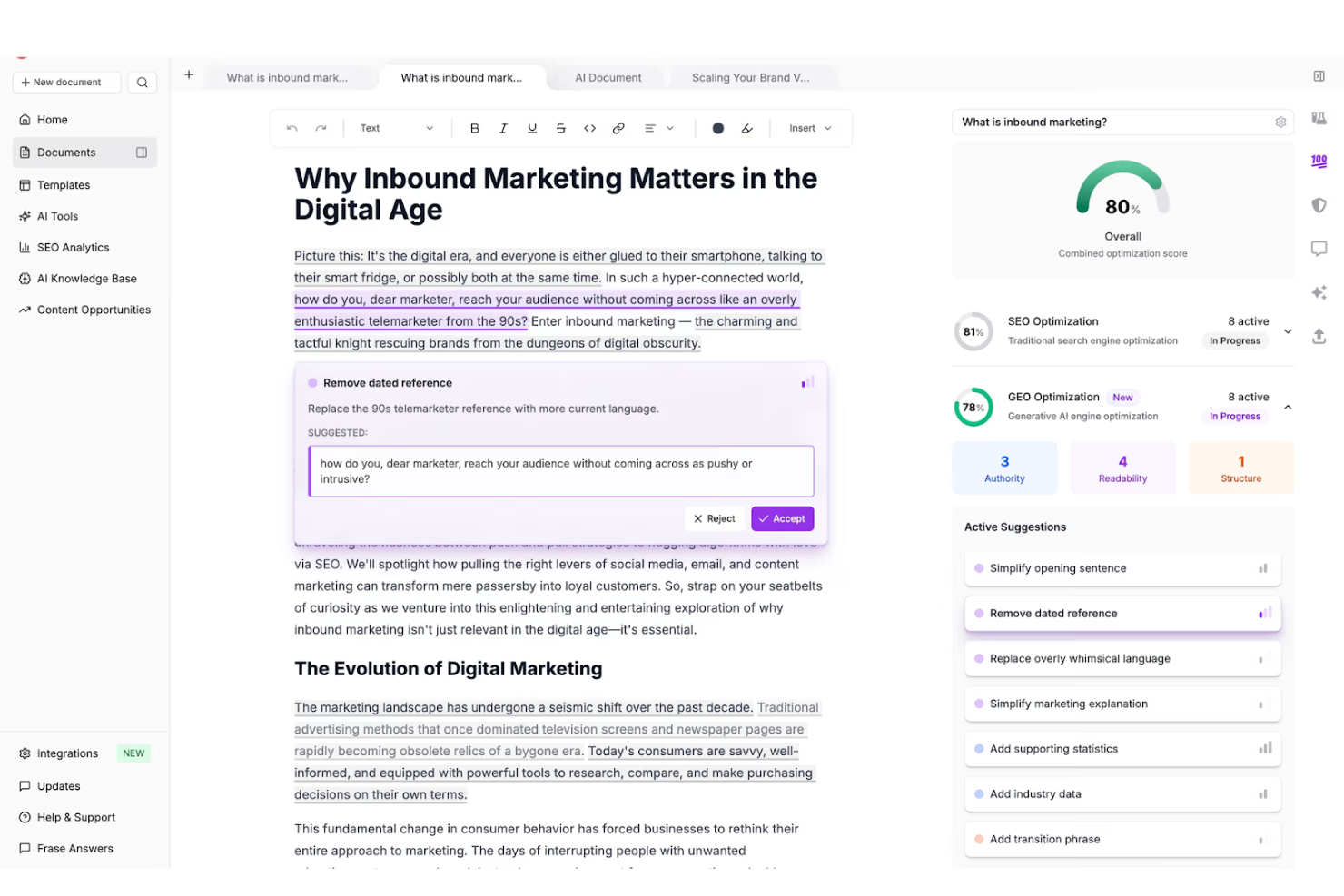Open the "Add industry data" suggestion

(x=1122, y=794)
